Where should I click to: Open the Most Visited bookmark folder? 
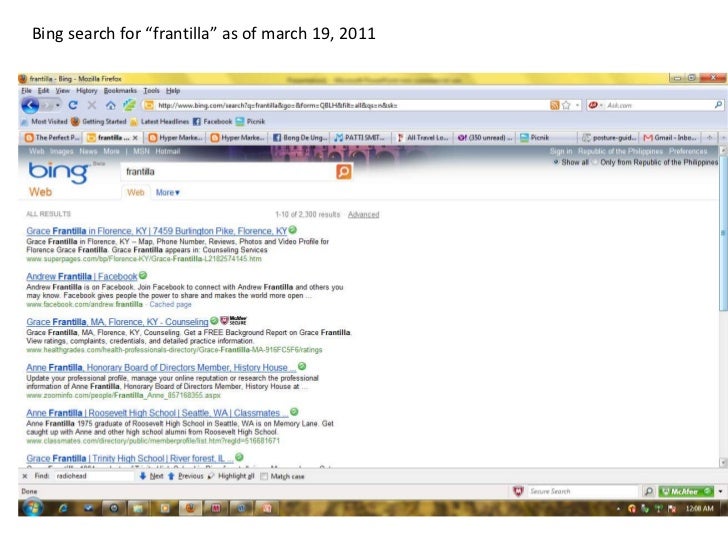(44, 122)
